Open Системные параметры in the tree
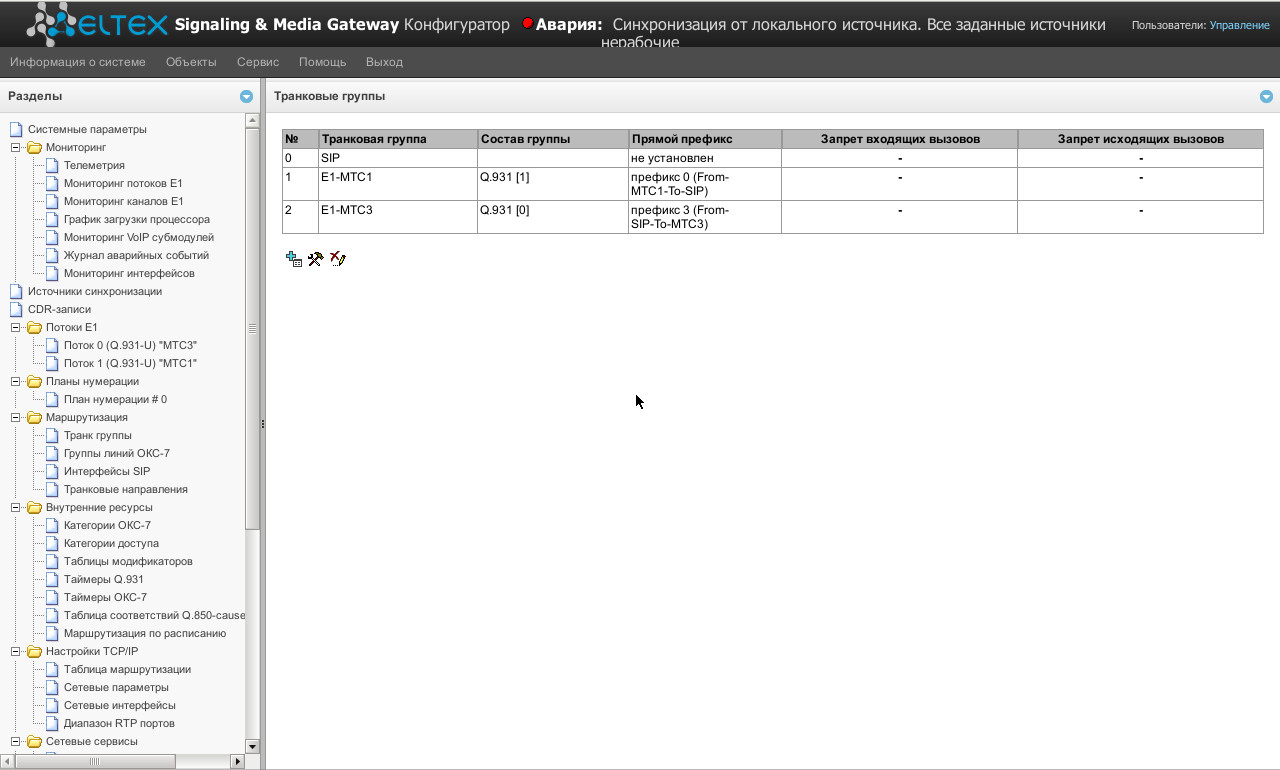This screenshot has width=1280, height=770. click(87, 129)
